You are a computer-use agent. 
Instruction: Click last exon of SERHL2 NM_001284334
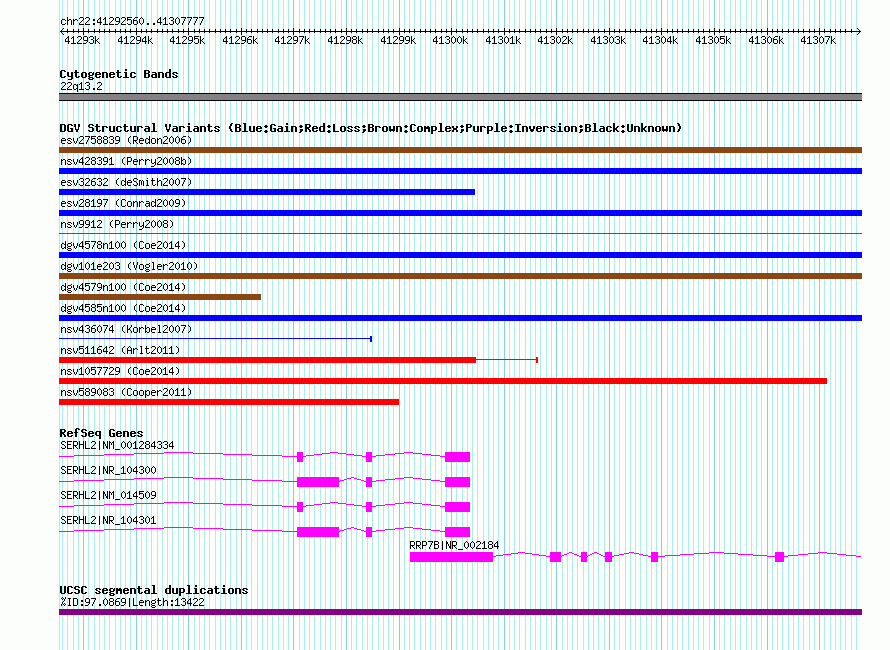457,457
